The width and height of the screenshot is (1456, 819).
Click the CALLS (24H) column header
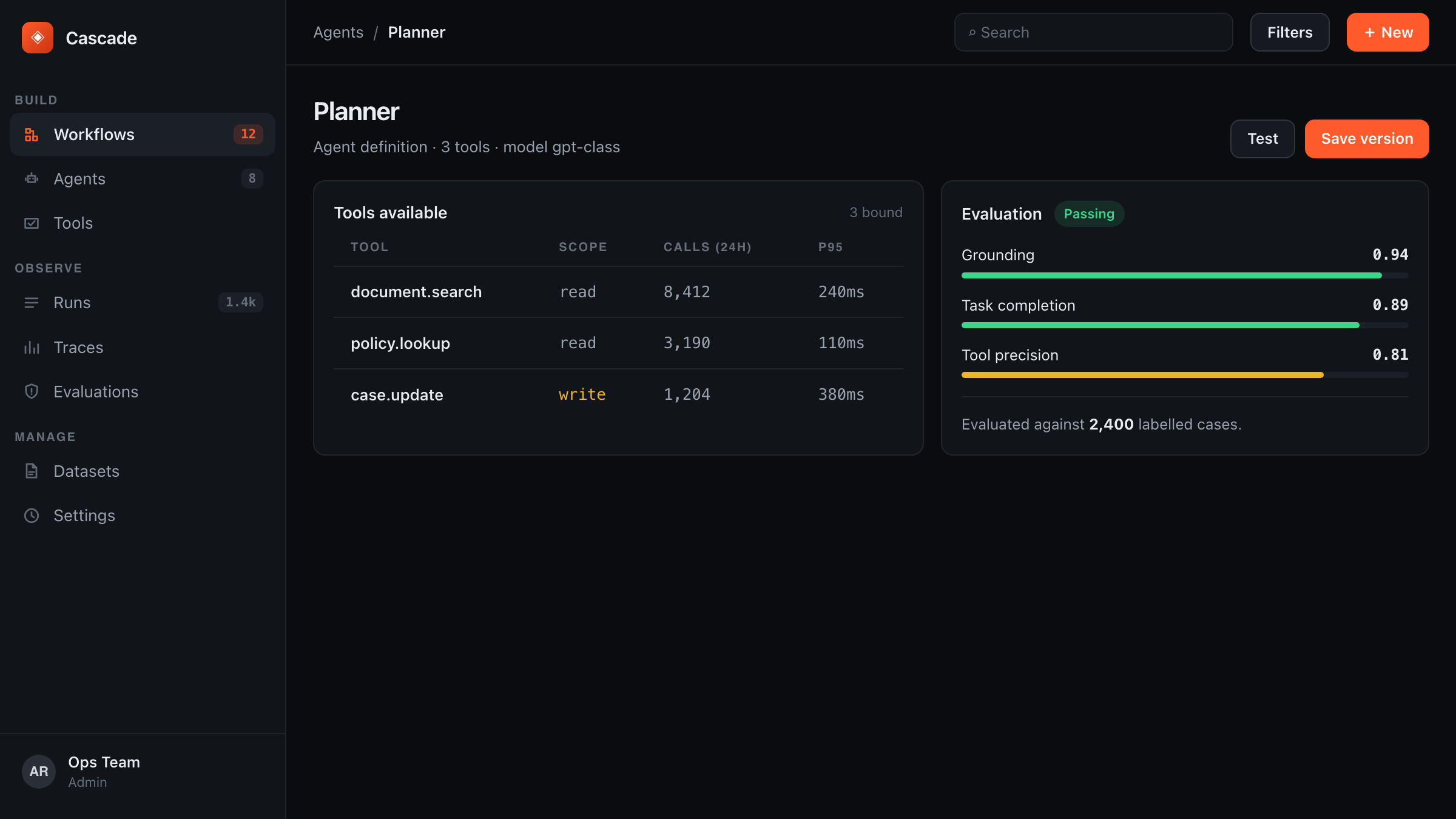click(707, 247)
